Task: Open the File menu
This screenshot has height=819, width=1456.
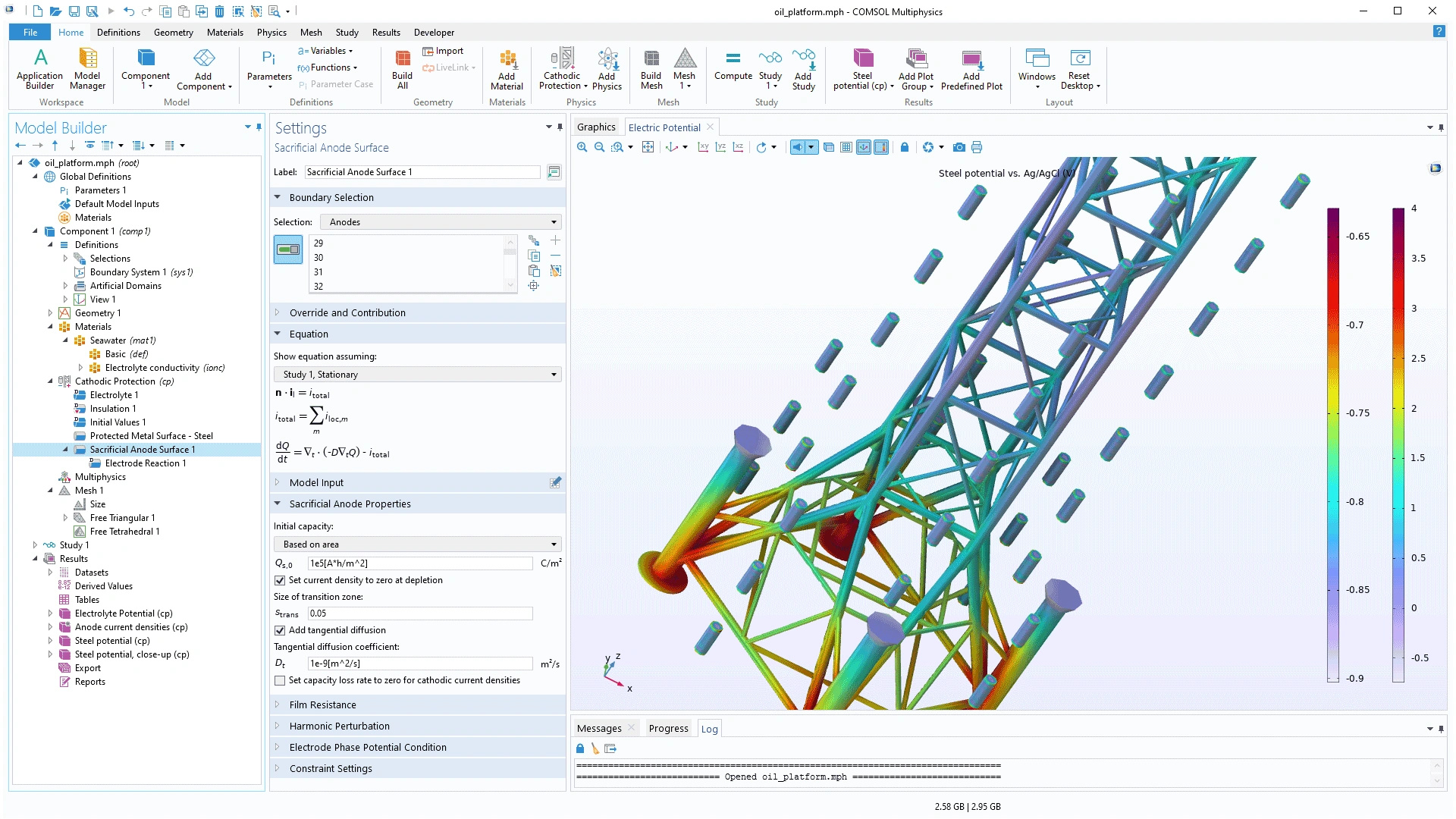Action: click(x=30, y=32)
